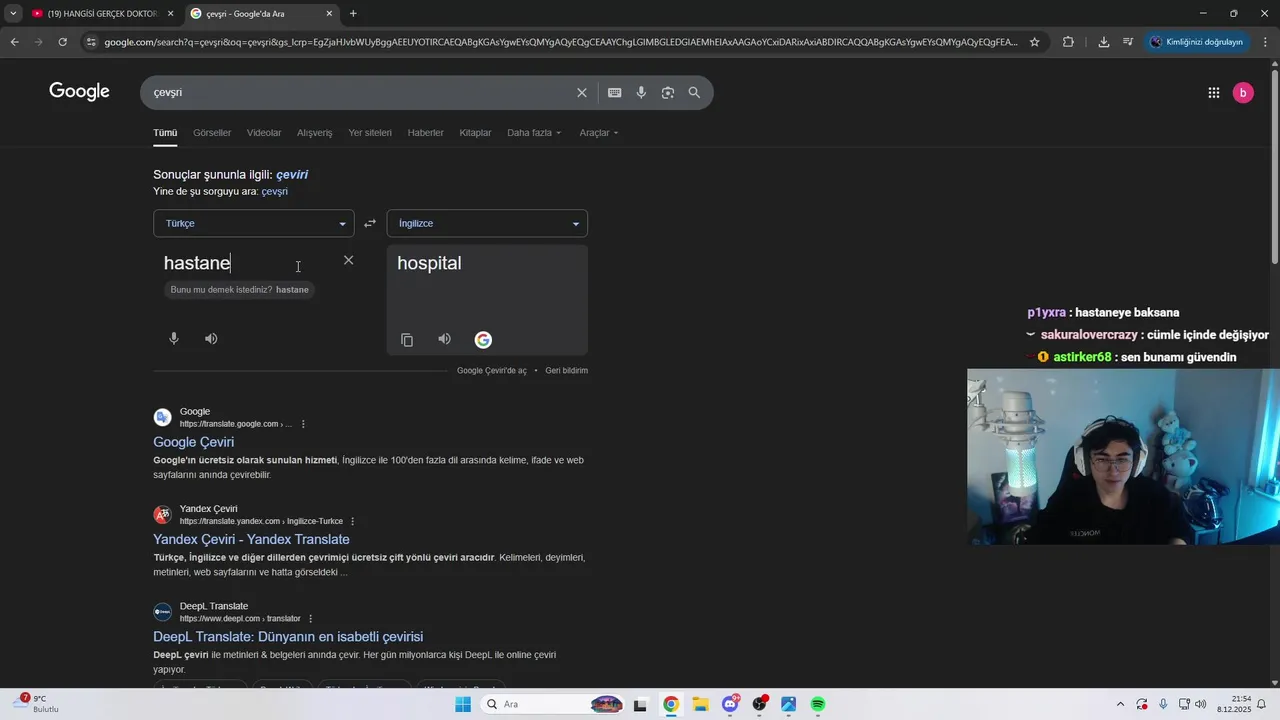Close the 'çevşri - Google'da Ara' tab
The image size is (1280, 720).
[x=329, y=14]
